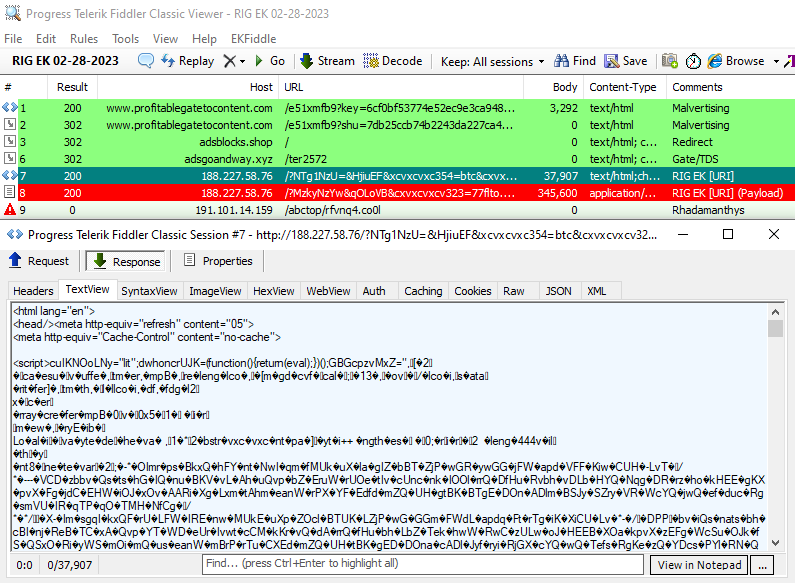Click the View in Notepad button
Viewport: 795px width, 583px height.
tap(700, 565)
